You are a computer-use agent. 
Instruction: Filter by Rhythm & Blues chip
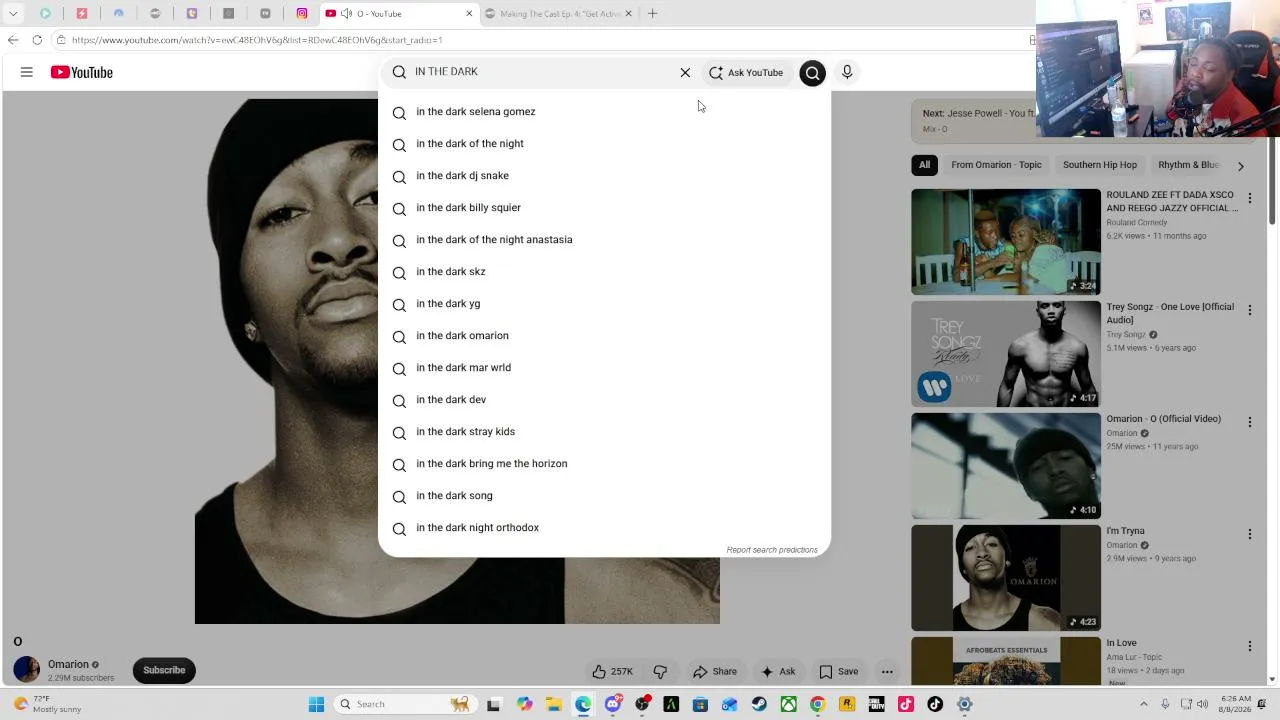pos(1188,165)
